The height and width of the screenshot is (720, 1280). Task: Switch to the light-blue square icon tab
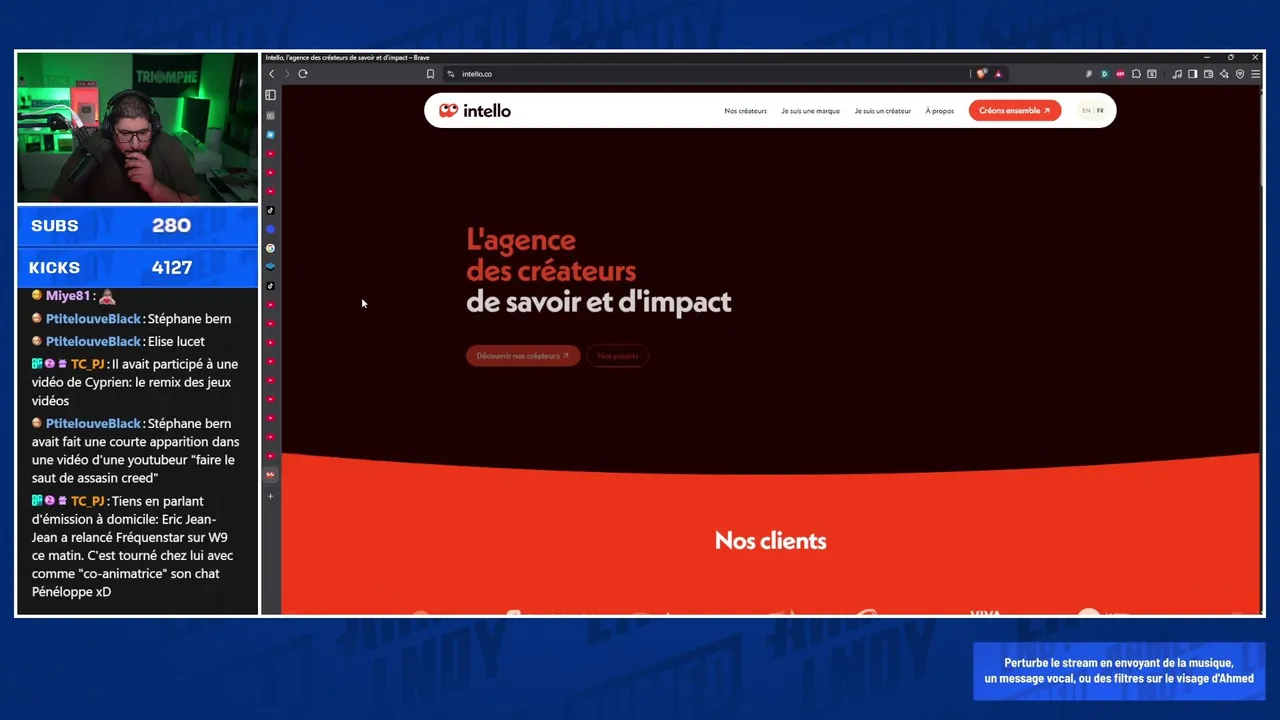click(x=270, y=135)
